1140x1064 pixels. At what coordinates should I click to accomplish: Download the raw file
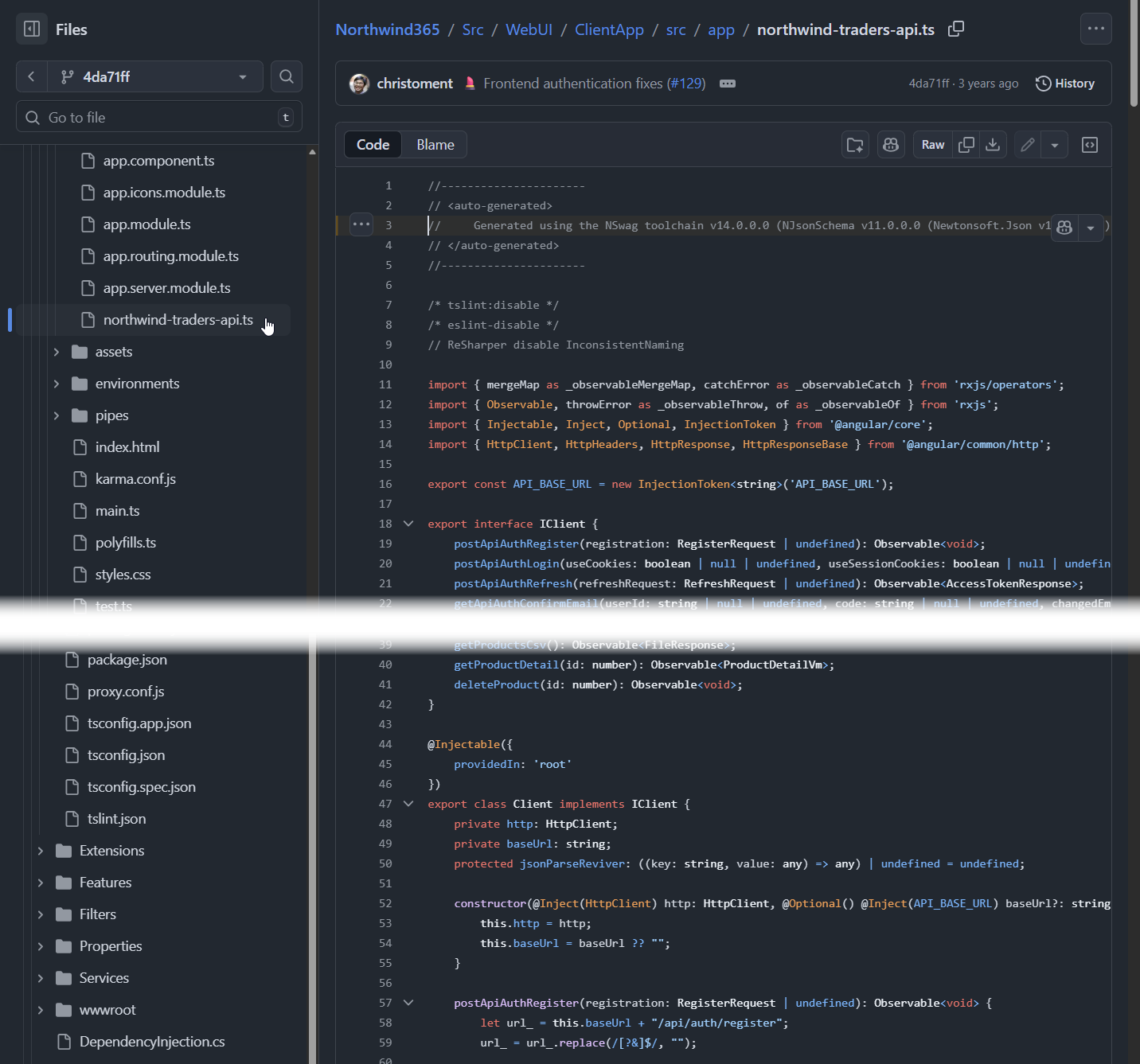pyautogui.click(x=993, y=145)
